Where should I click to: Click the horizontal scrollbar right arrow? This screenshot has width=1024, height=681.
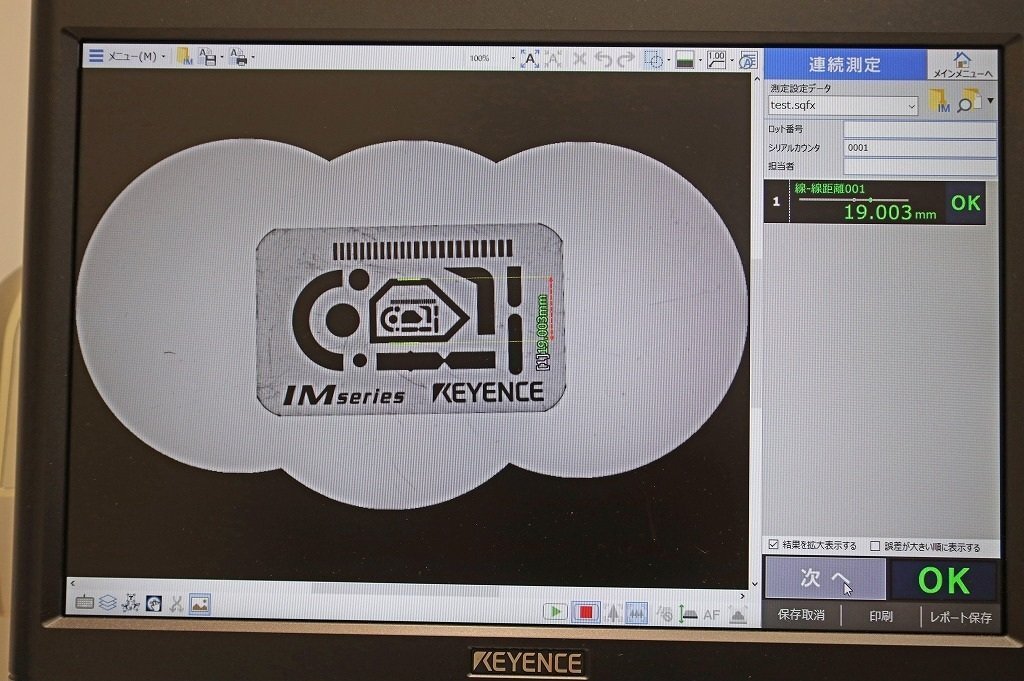(x=743, y=595)
